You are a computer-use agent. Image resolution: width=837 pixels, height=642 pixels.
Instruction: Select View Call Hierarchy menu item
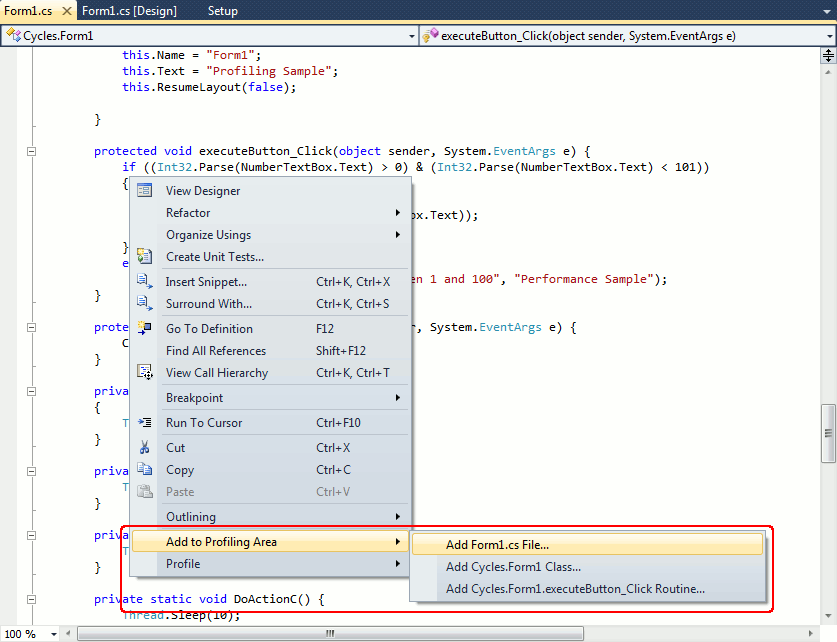[270, 372]
